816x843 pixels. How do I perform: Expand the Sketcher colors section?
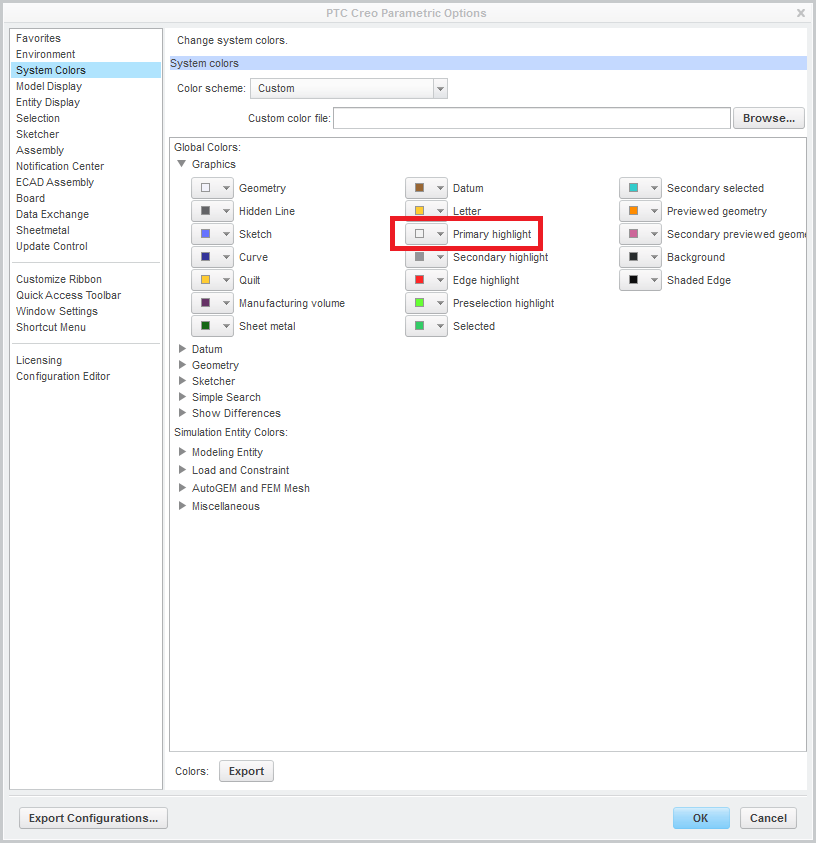[182, 381]
